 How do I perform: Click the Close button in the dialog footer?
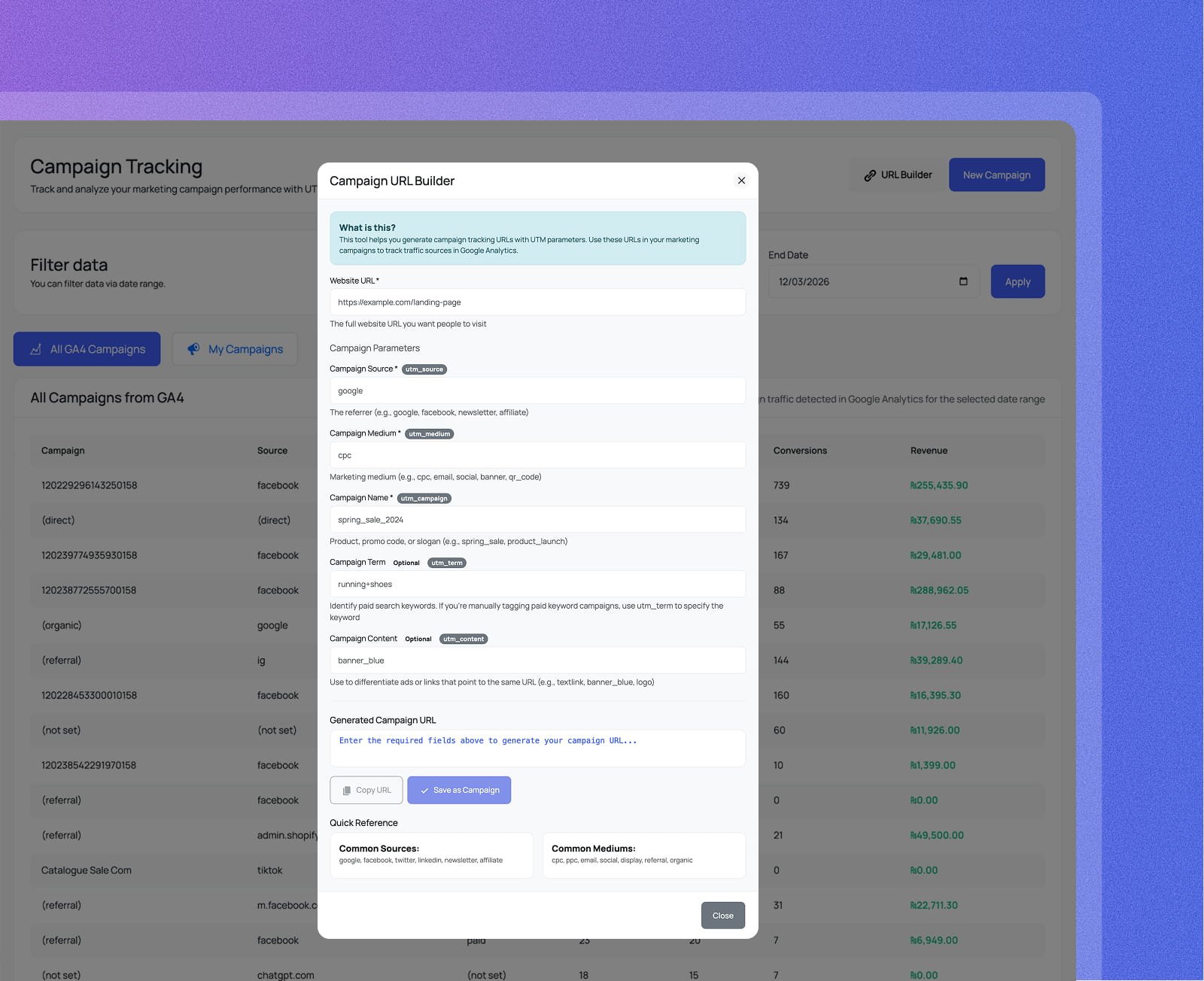pos(722,916)
